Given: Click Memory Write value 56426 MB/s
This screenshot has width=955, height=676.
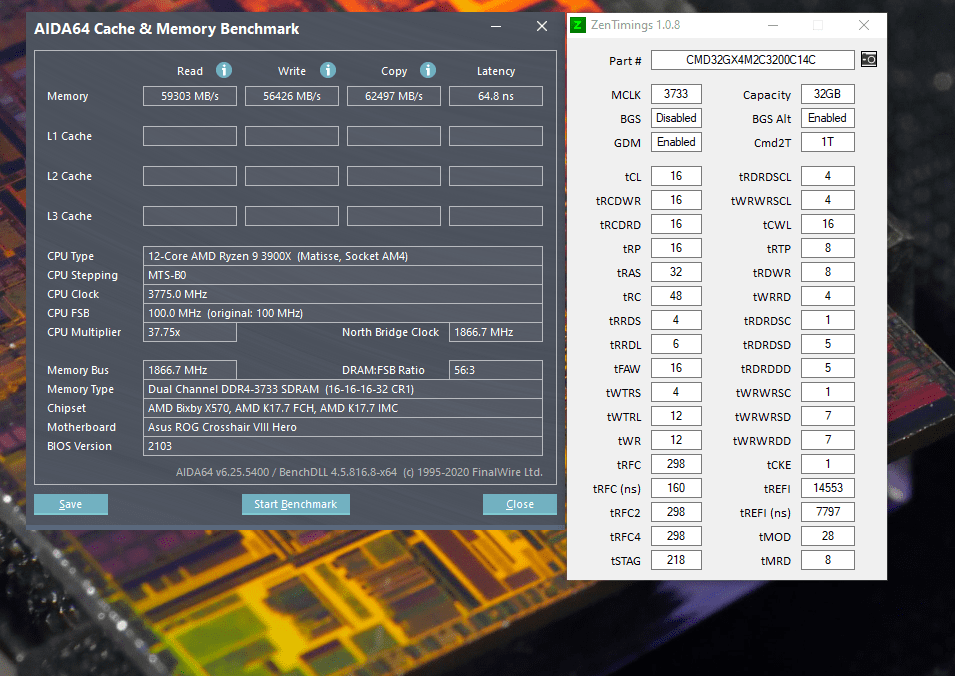Looking at the screenshot, I should tap(292, 96).
